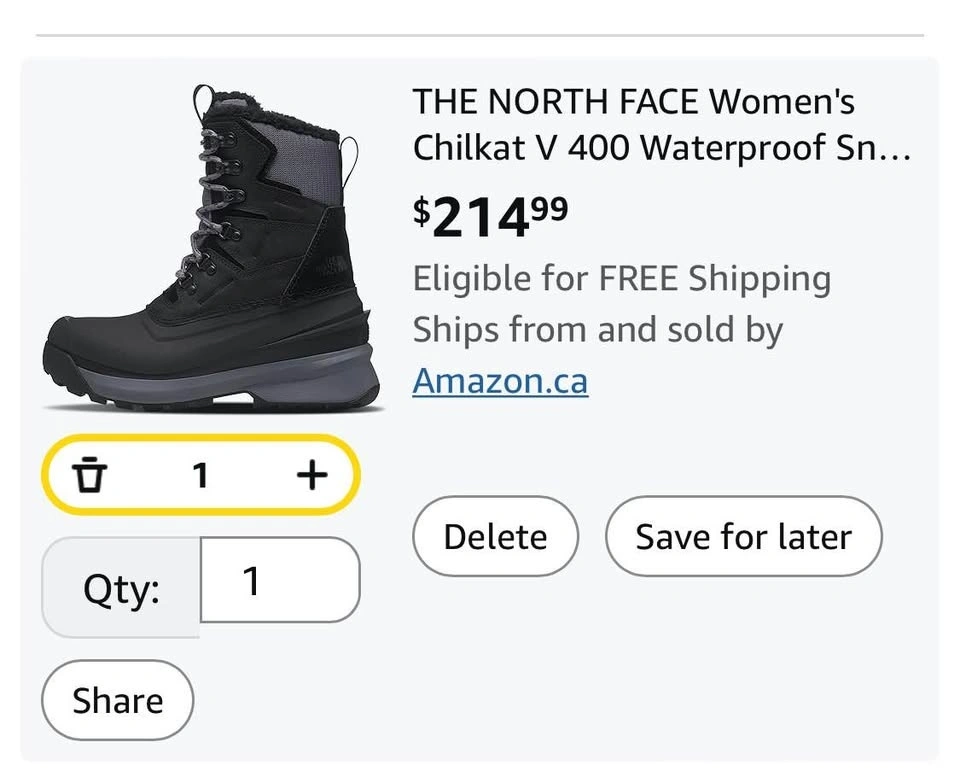Focus the Qty input field
960x777 pixels.
pos(279,580)
